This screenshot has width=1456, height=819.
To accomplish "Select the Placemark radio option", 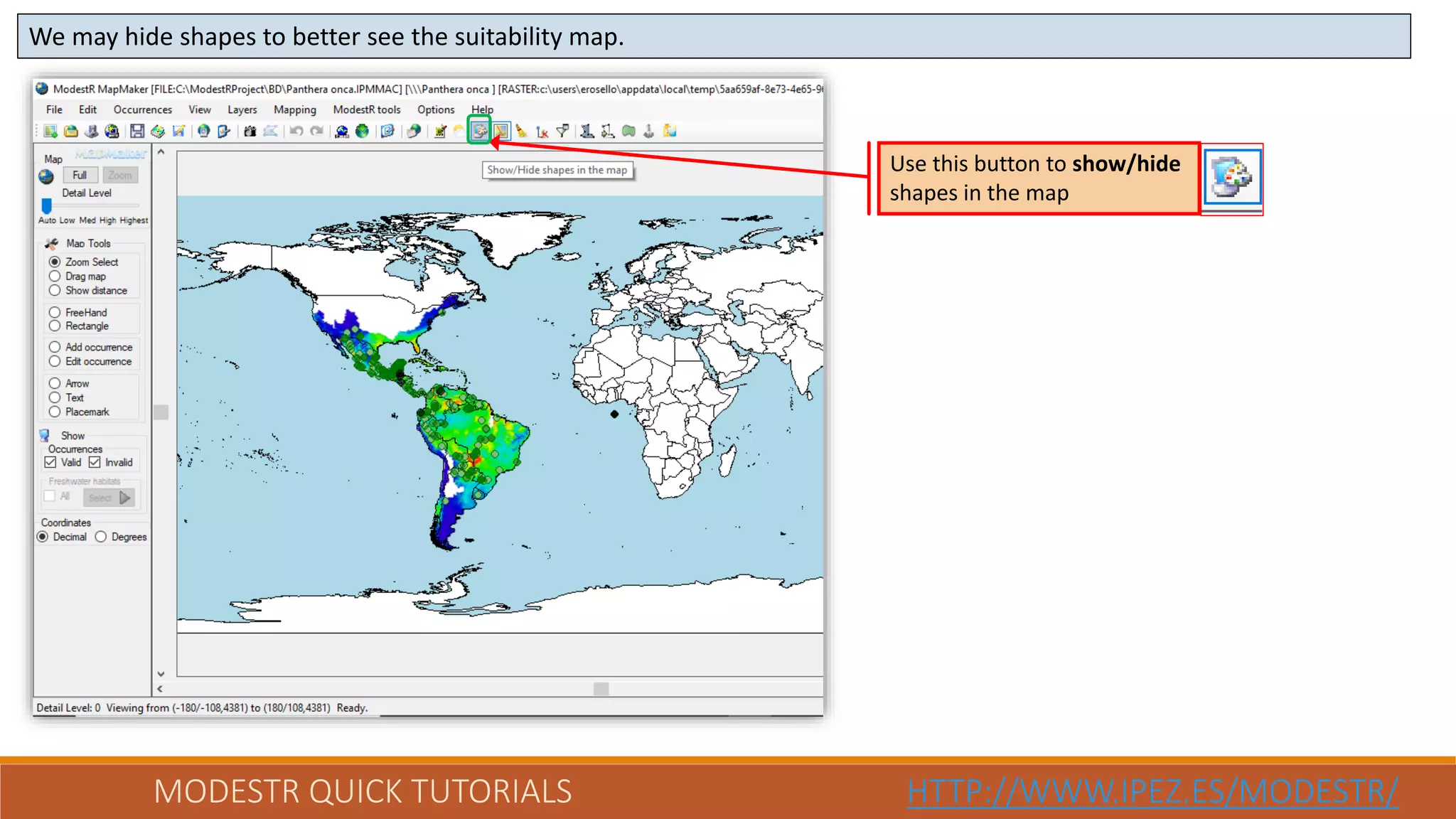I will point(55,412).
